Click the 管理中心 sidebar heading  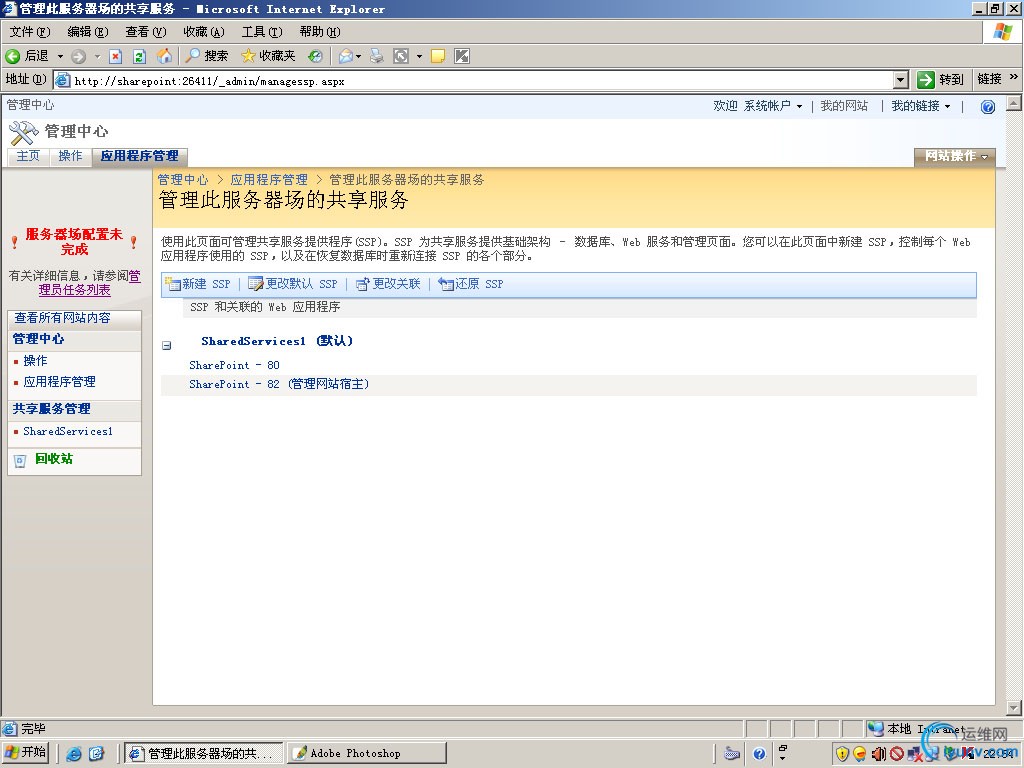tap(39, 339)
